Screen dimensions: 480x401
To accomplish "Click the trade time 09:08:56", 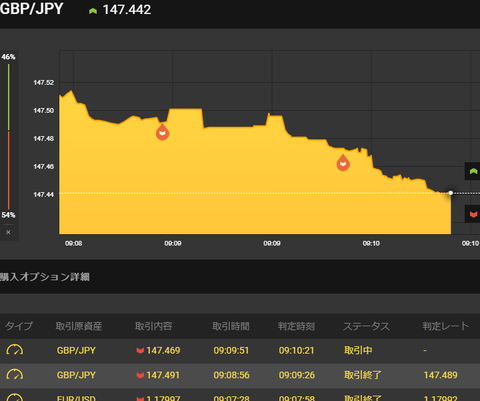I will [x=231, y=375].
